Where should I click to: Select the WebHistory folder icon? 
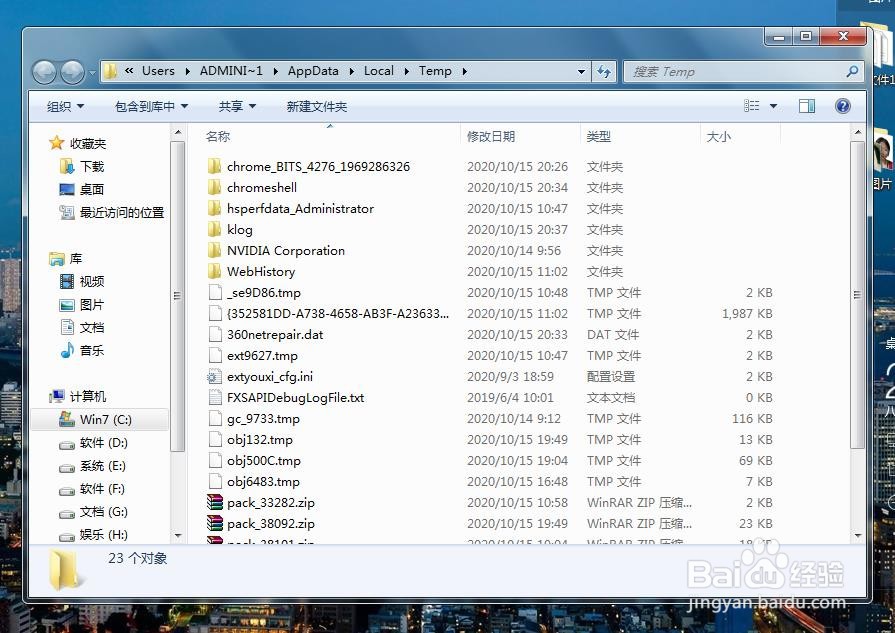point(214,271)
